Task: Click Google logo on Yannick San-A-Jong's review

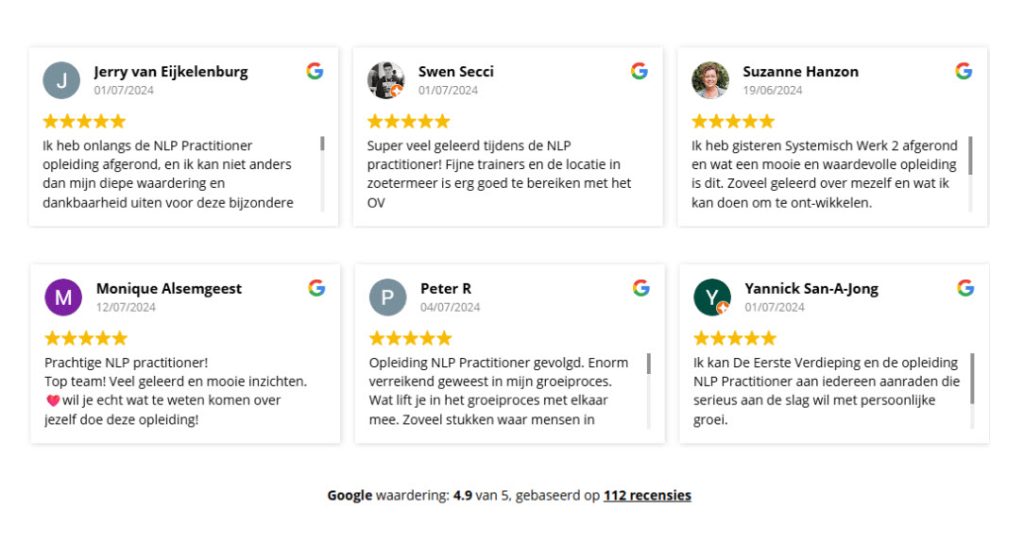Action: pyautogui.click(x=965, y=288)
